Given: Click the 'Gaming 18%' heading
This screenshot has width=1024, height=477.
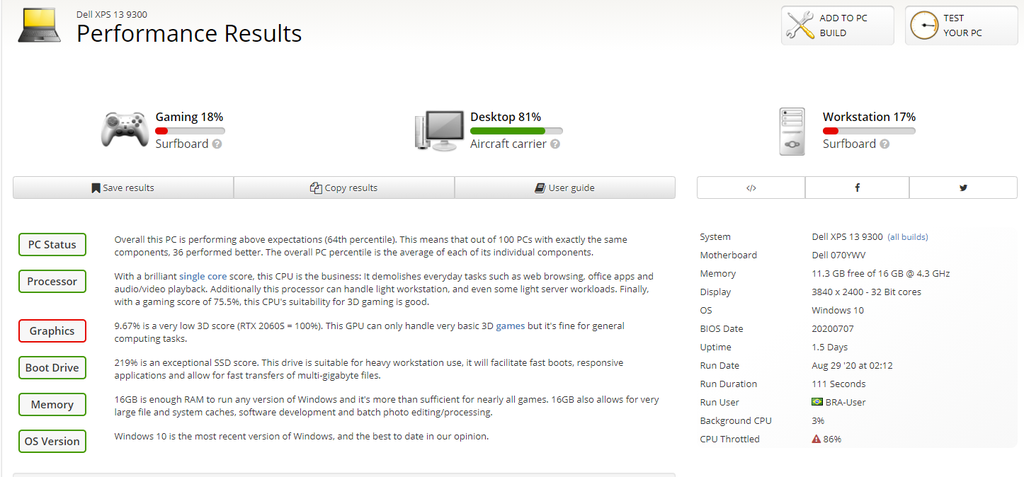Looking at the screenshot, I should 189,117.
